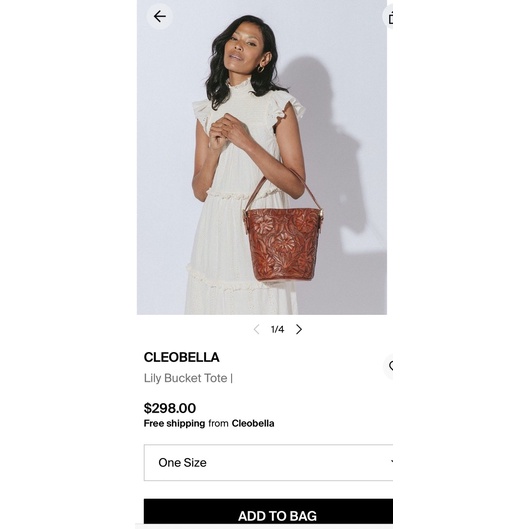
Task: Open the CLEOBELLA brand heading
Action: [182, 357]
